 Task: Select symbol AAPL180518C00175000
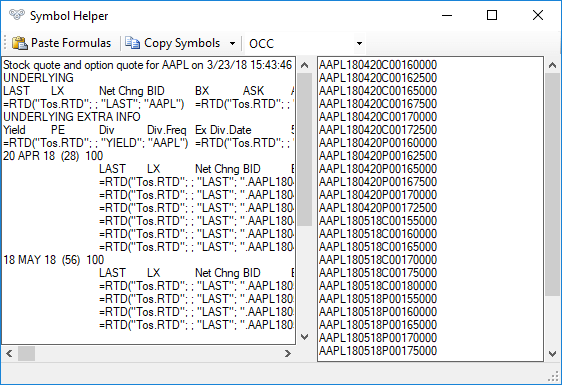coord(378,273)
